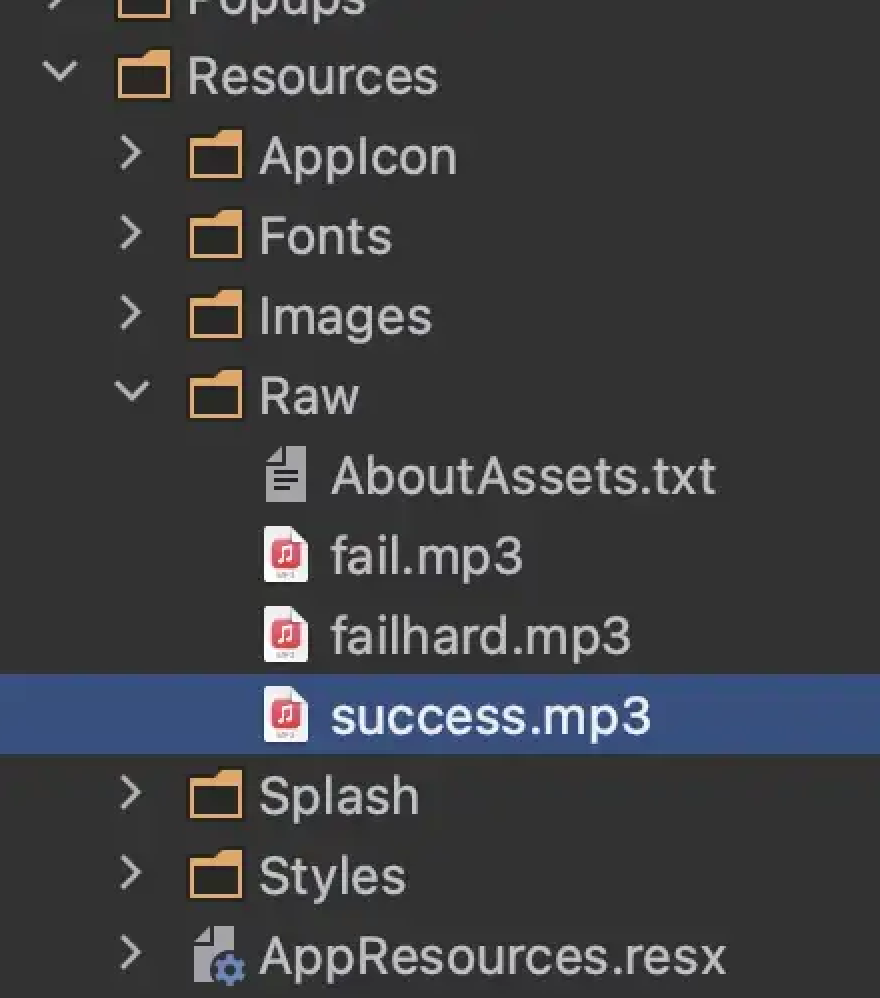880x998 pixels.
Task: Click the Raw folder icon
Action: tap(215, 395)
